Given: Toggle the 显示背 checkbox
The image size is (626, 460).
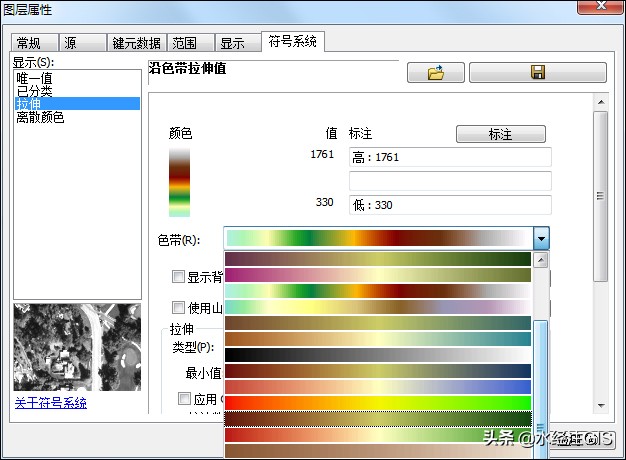Looking at the screenshot, I should [179, 277].
